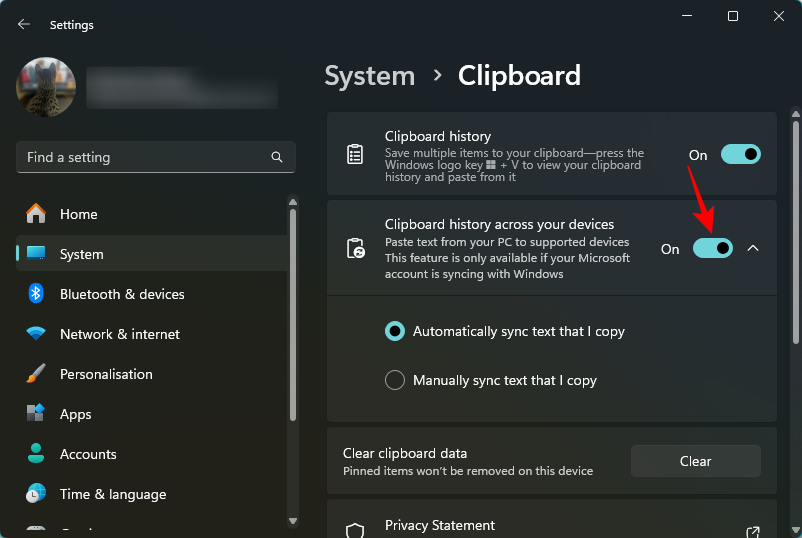Select System in the sidebar
Screen dimensions: 802x538
pyautogui.click(x=152, y=254)
